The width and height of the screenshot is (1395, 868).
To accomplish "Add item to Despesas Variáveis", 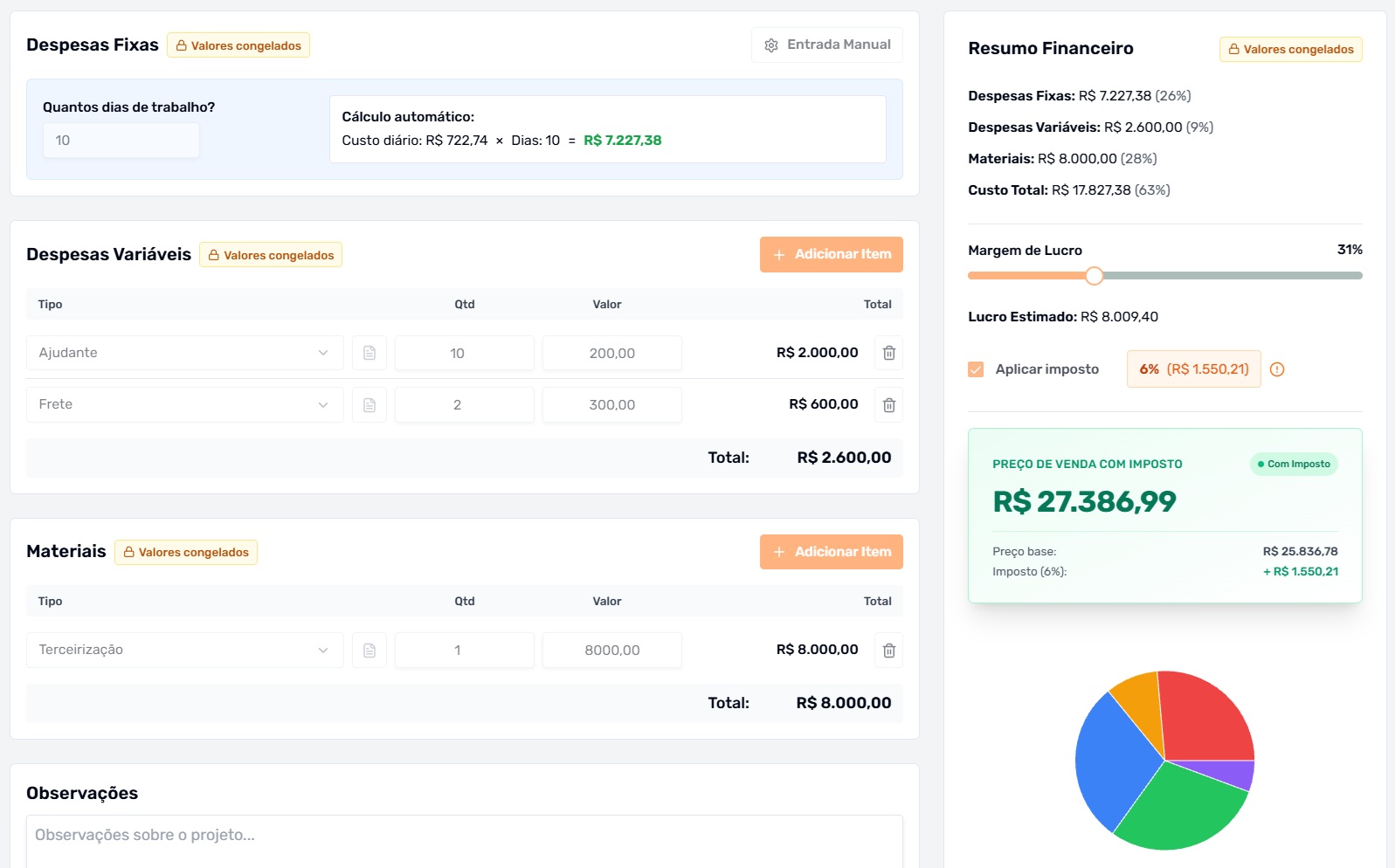I will (x=831, y=254).
